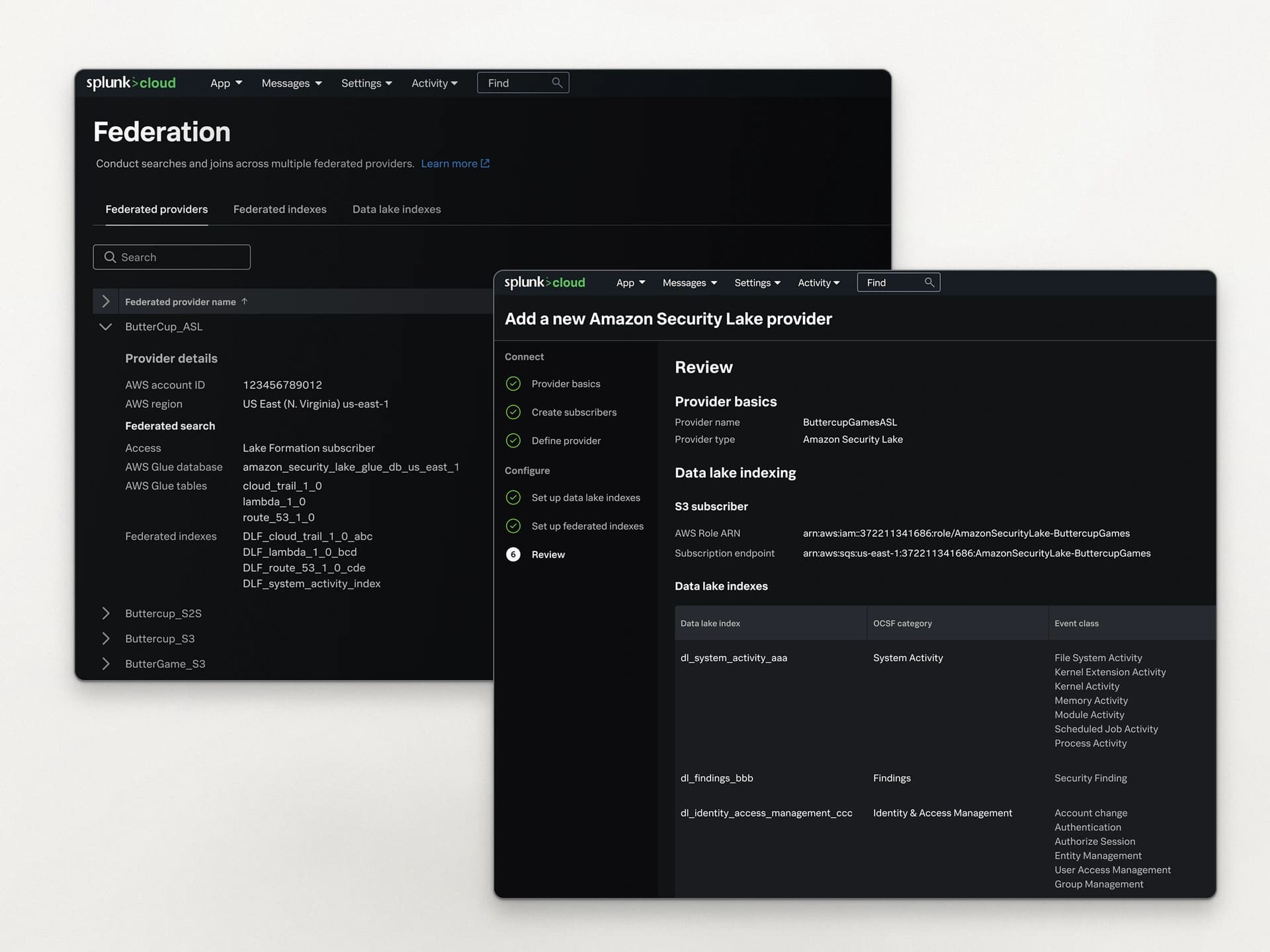Switch to the Data lake indexes tab
This screenshot has height=952, width=1270.
click(x=396, y=209)
